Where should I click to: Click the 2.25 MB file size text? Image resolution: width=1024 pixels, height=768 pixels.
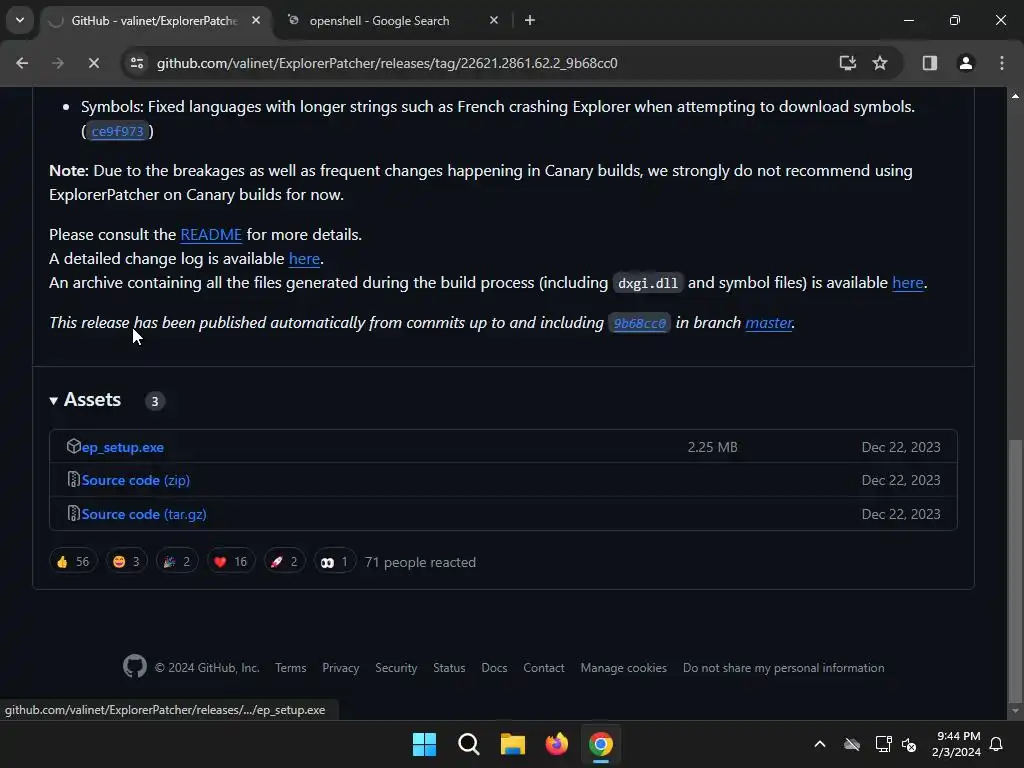(712, 447)
